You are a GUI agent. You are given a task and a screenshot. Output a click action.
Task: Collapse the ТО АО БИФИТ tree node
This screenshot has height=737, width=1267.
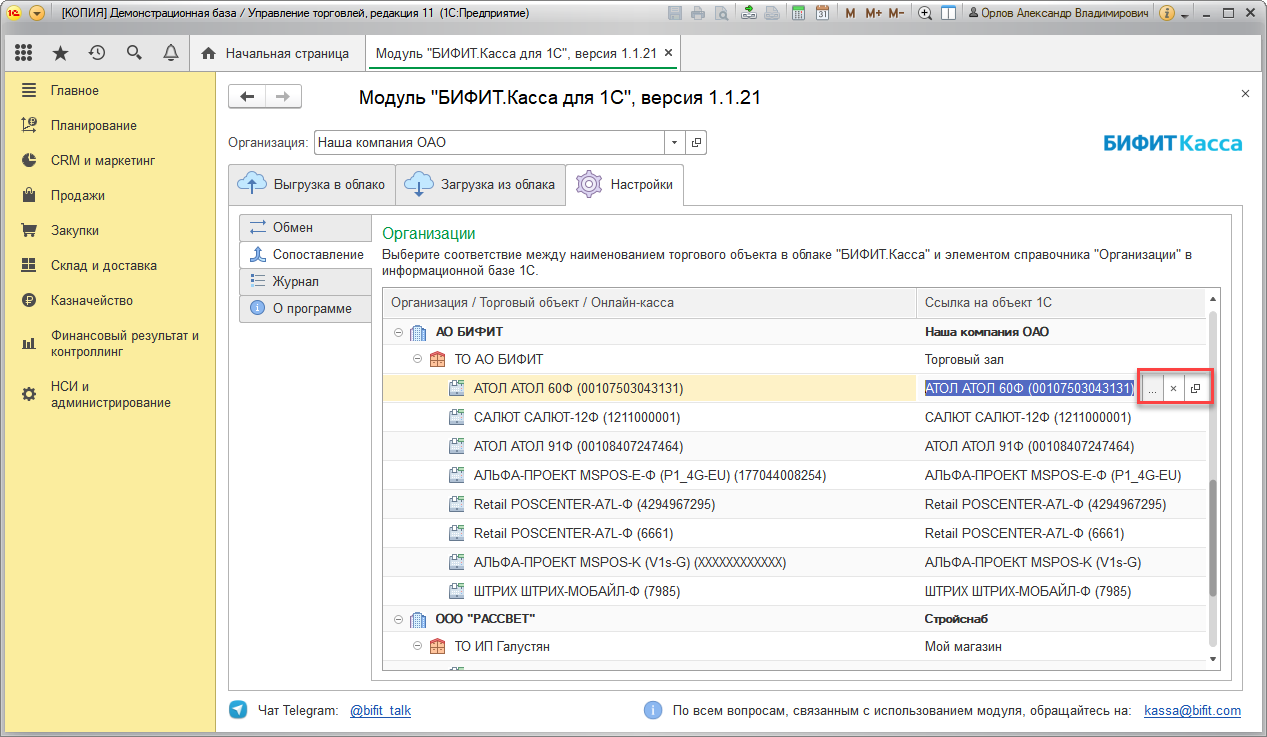point(418,359)
